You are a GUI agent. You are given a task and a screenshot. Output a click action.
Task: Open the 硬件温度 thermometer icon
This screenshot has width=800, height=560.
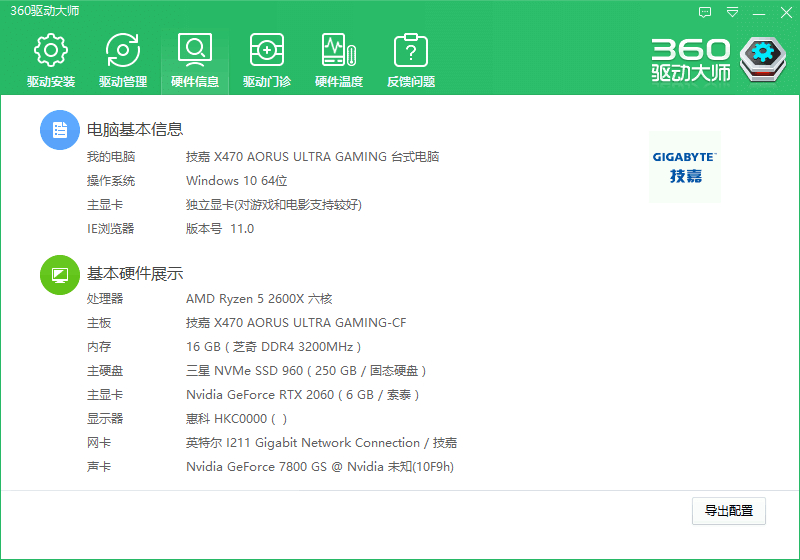coord(339,50)
